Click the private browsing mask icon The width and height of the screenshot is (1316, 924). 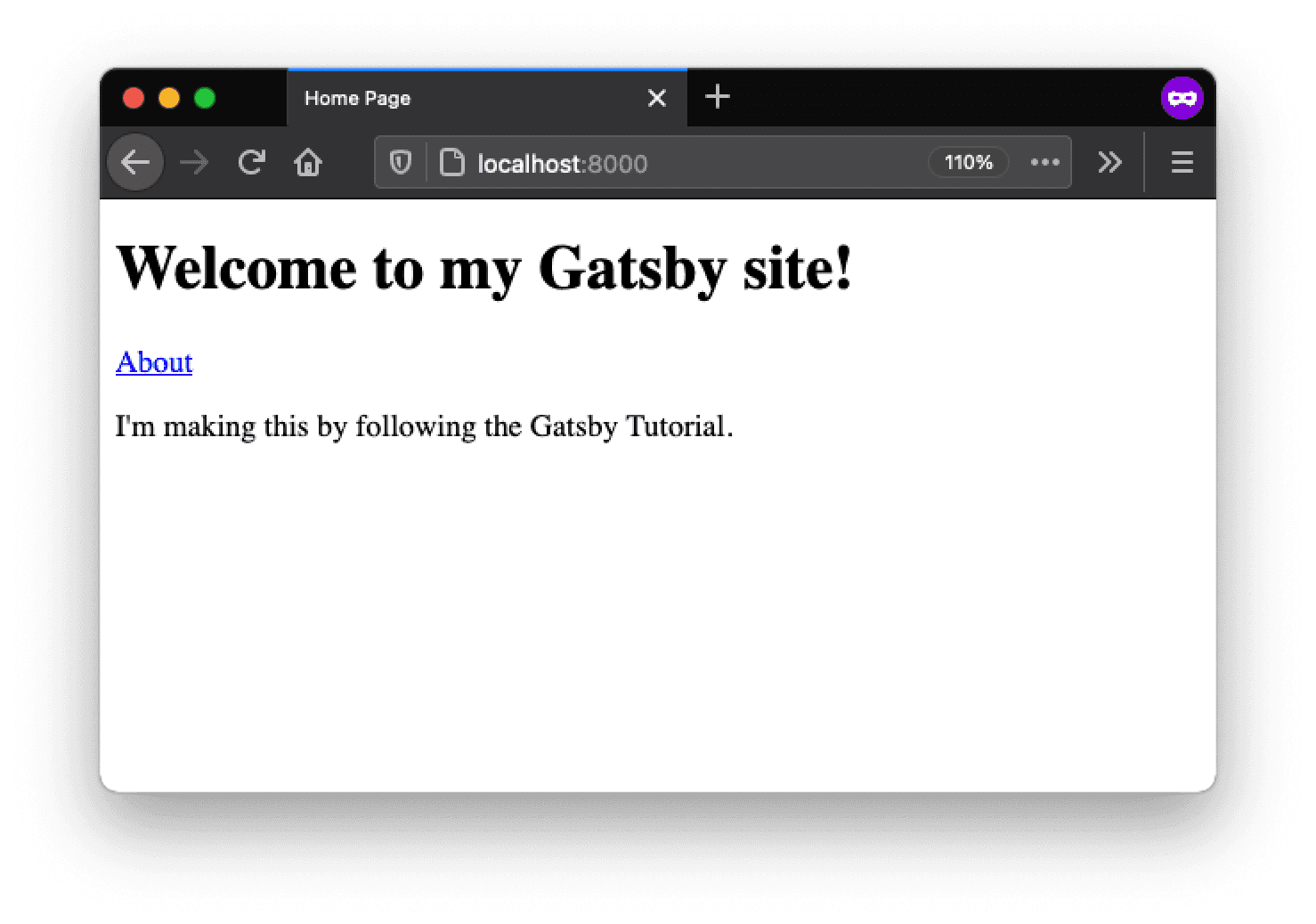point(1182,98)
